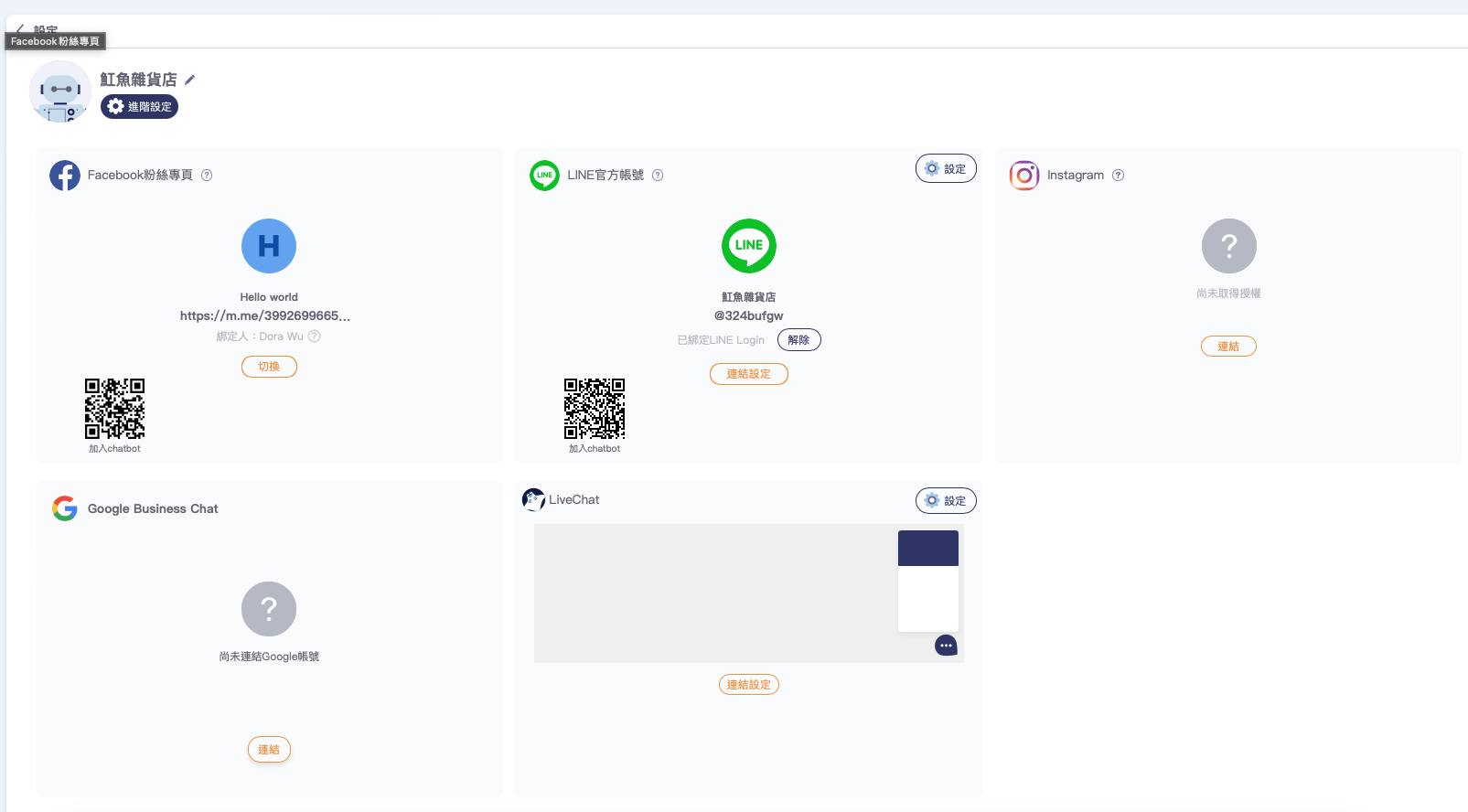Image resolution: width=1468 pixels, height=812 pixels.
Task: Click the chat bubble icon in LiveChat preview
Action: click(x=946, y=646)
